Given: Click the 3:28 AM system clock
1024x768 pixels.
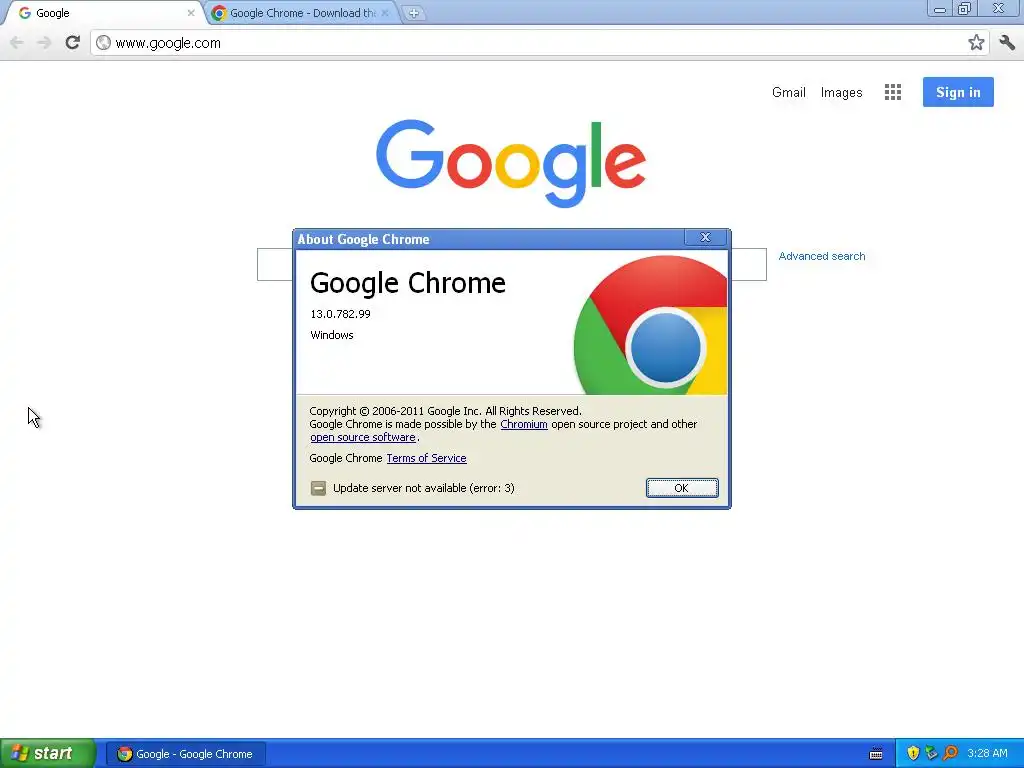Looking at the screenshot, I should tap(987, 753).
